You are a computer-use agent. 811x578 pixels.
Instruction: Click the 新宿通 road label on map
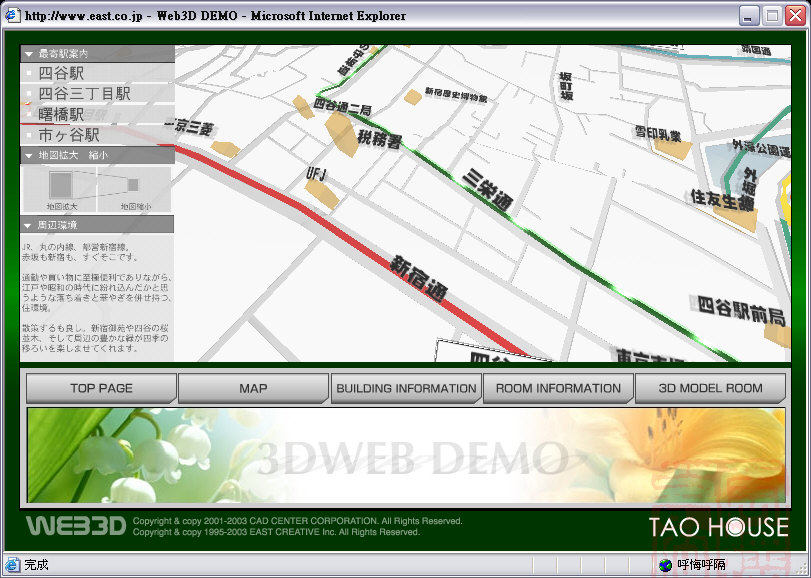418,279
